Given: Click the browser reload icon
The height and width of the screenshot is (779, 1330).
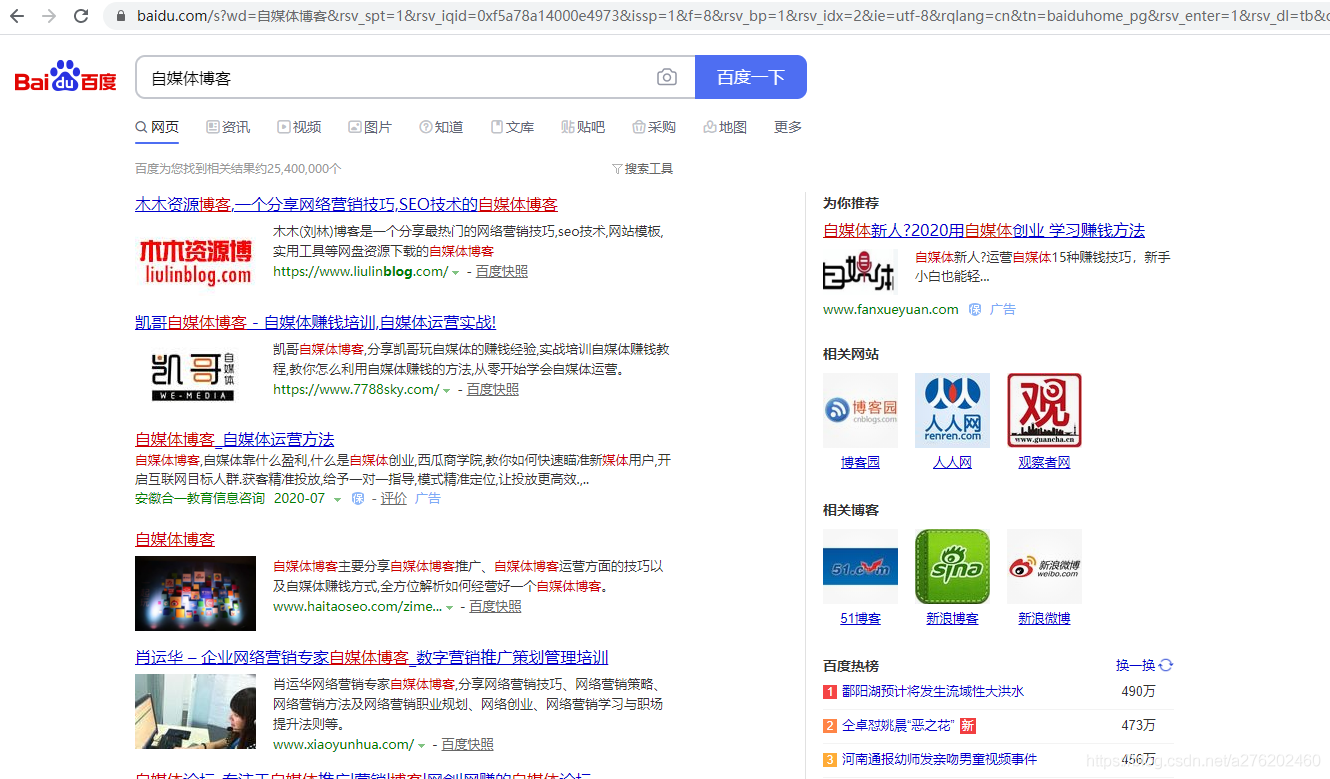Looking at the screenshot, I should (x=81, y=16).
